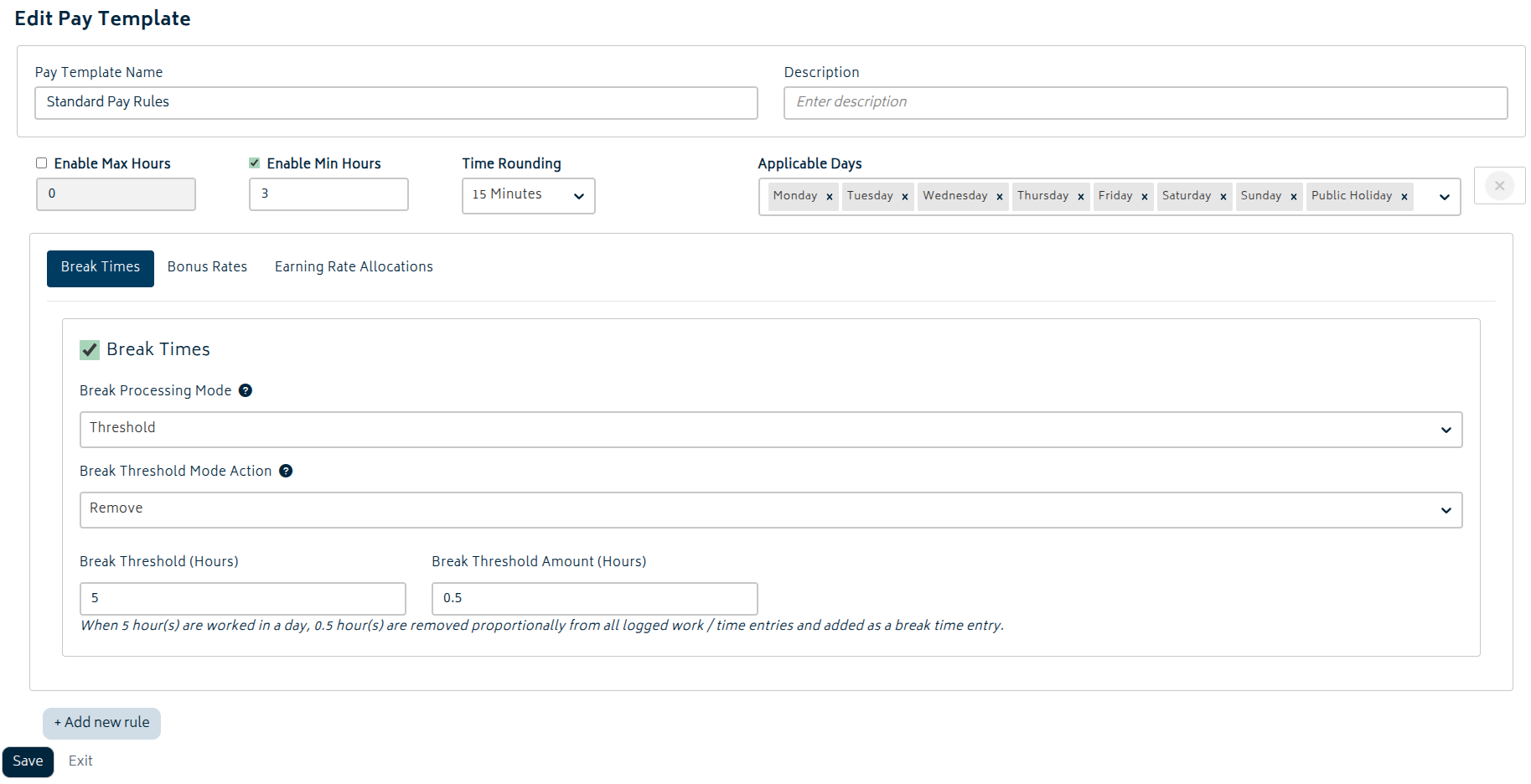Switch to the Bonus Rates tab
Viewport: 1531px width, 784px height.
click(207, 267)
